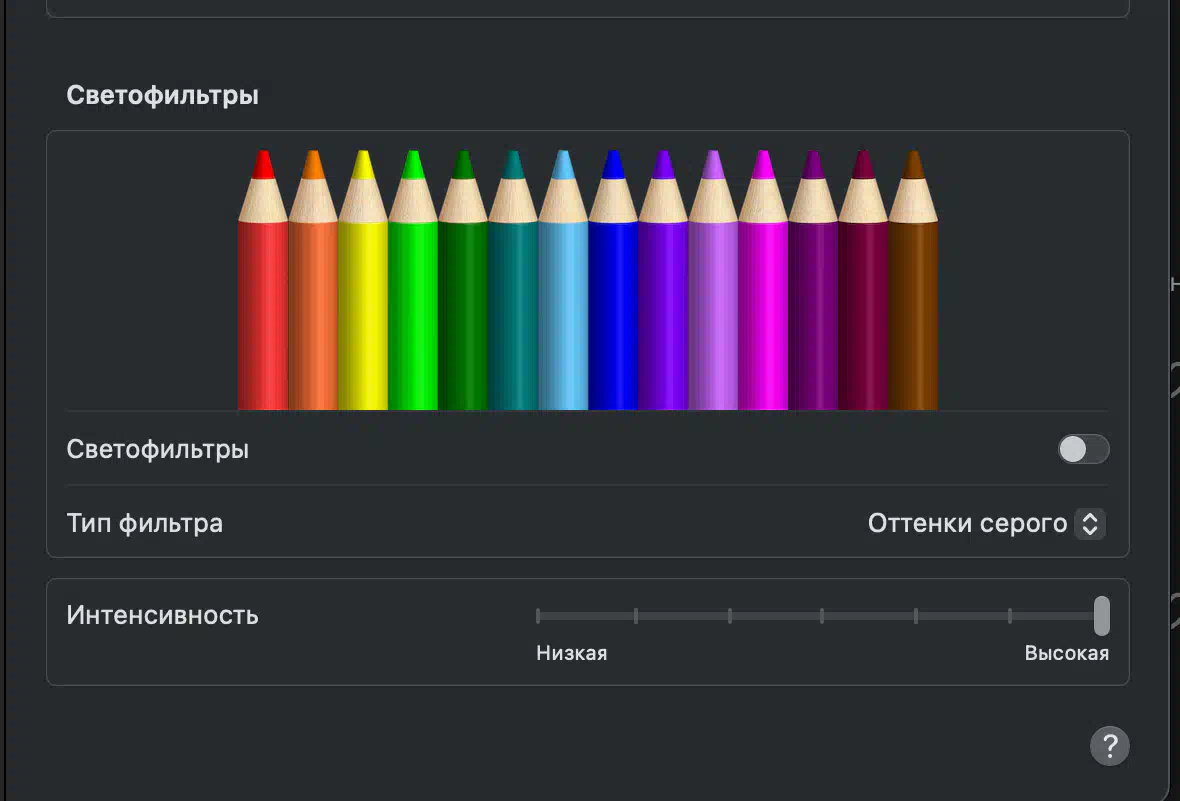Click the Интенсивность slider handle
The image size is (1180, 801).
coord(1101,616)
